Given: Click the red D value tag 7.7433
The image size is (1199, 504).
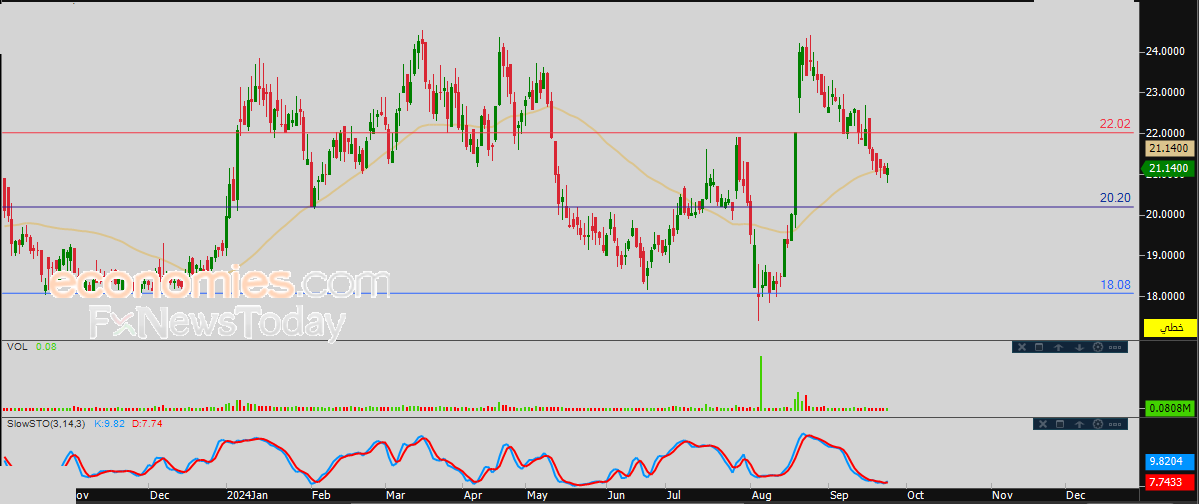Looking at the screenshot, I should 1170,483.
